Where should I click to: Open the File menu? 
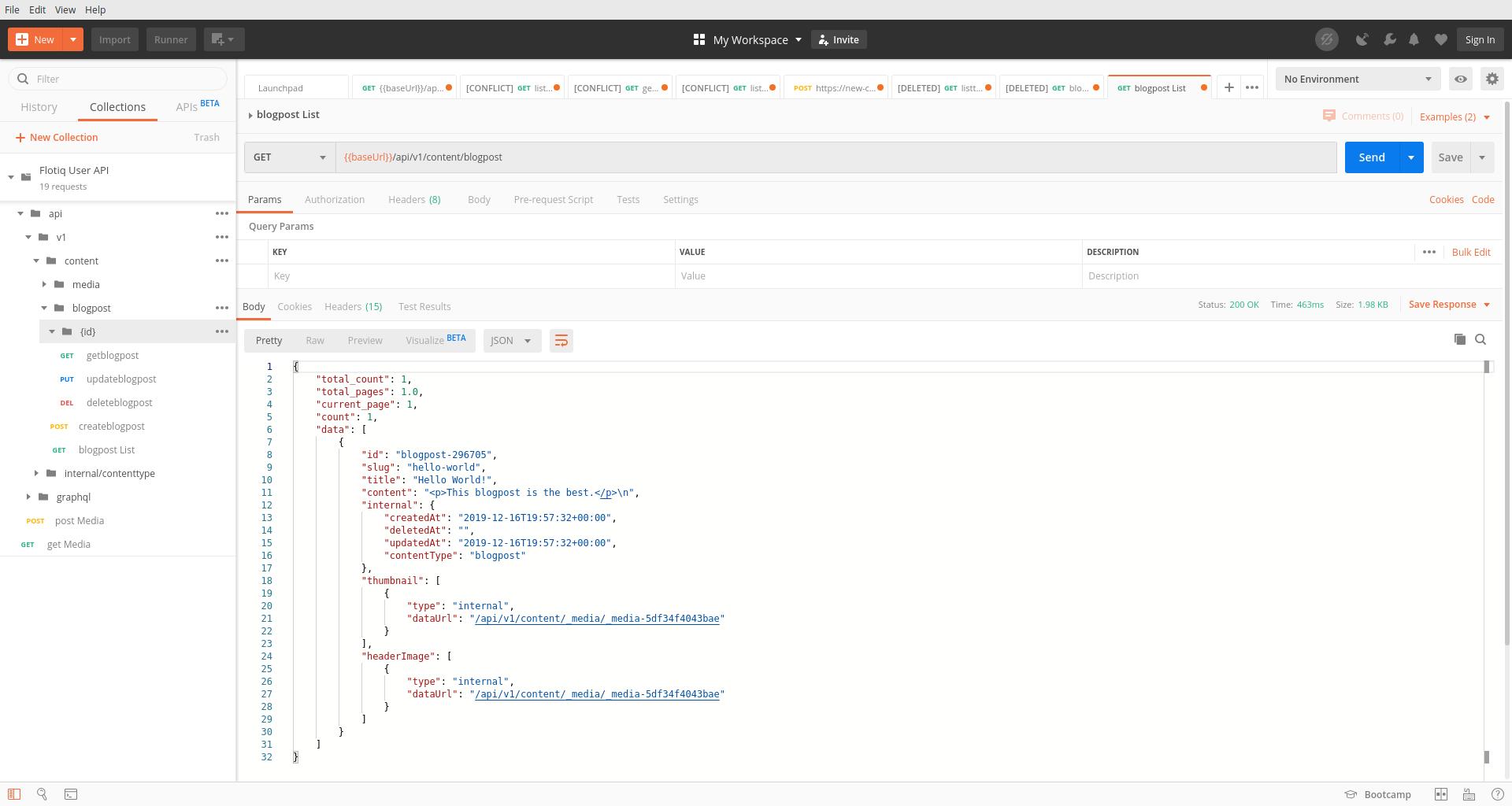click(12, 9)
